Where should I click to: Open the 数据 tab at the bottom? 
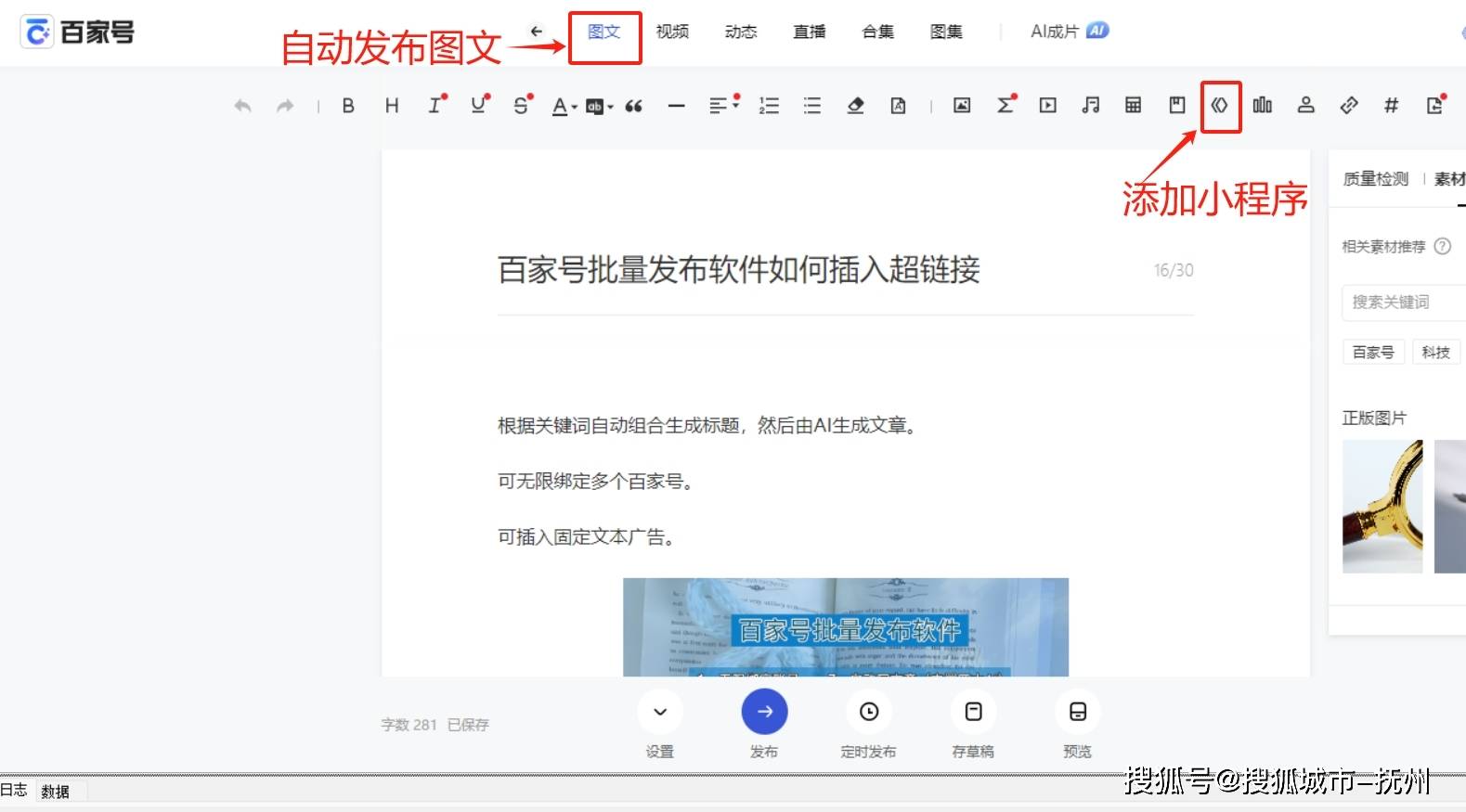tap(56, 792)
